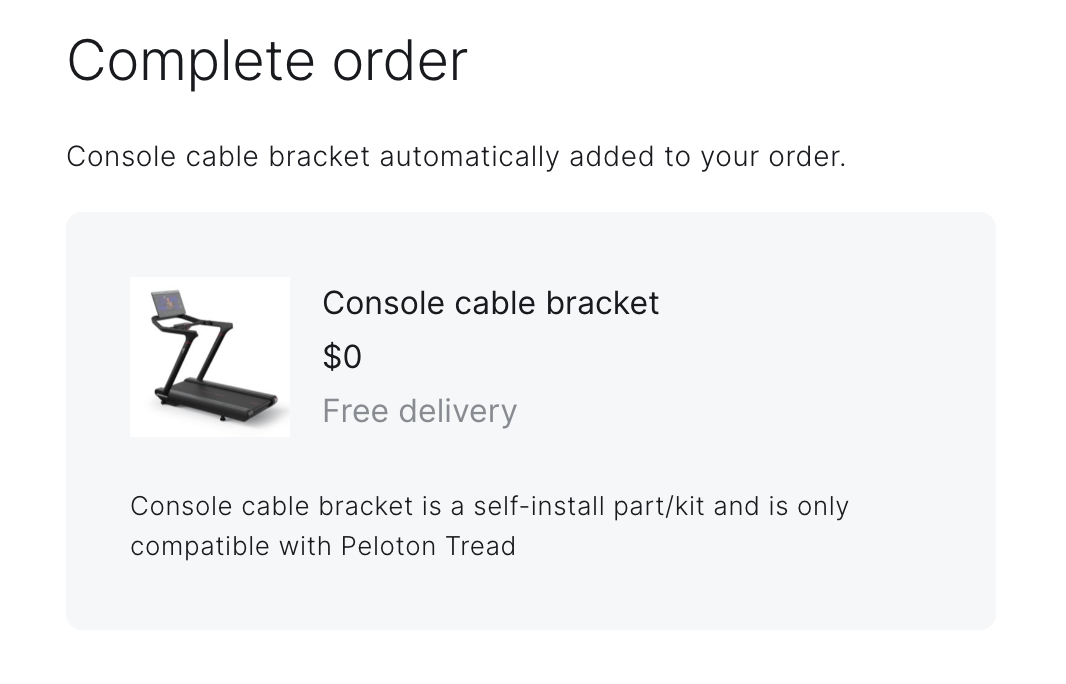The height and width of the screenshot is (684, 1066).
Task: Open the Console cable bracket product title
Action: [490, 303]
